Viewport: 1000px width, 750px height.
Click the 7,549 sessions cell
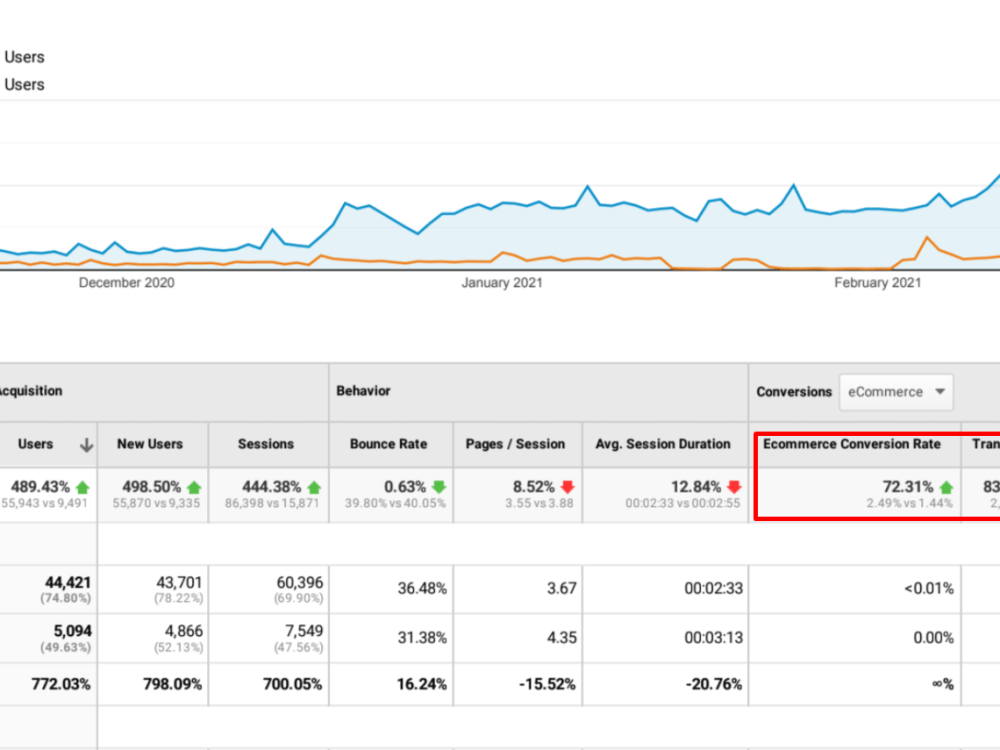[x=304, y=631]
